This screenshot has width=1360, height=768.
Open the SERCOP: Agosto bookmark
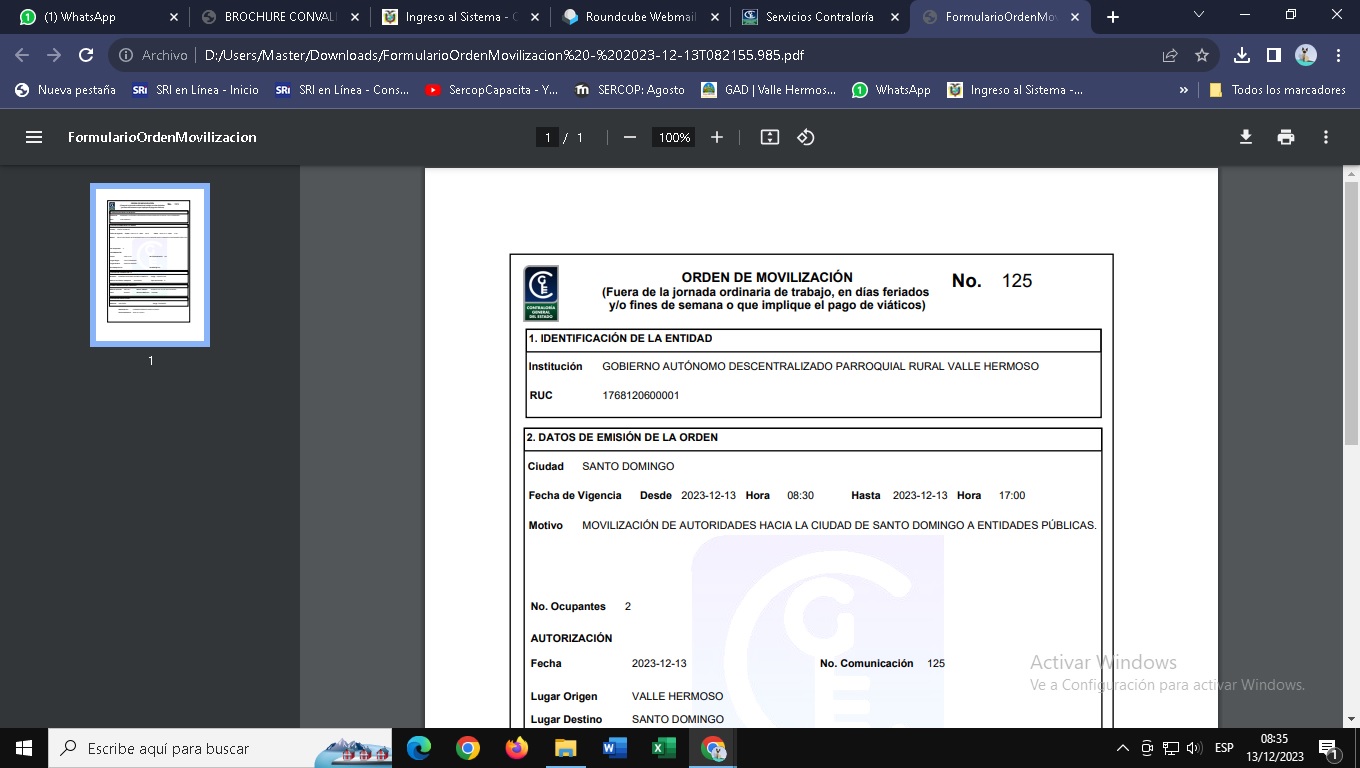630,90
